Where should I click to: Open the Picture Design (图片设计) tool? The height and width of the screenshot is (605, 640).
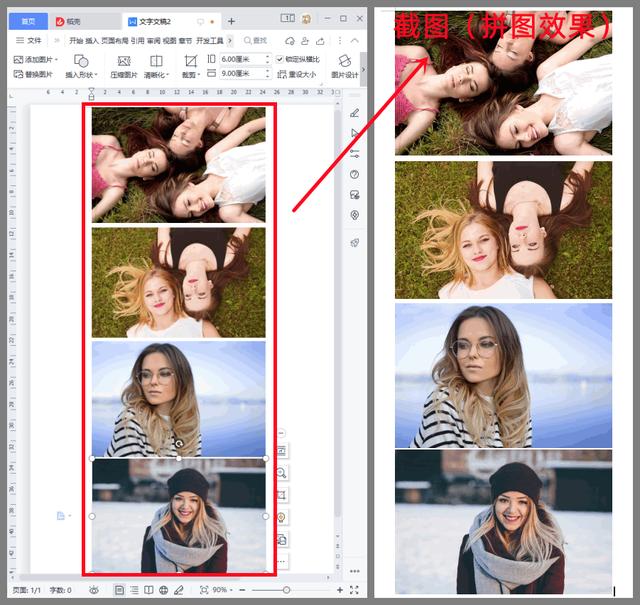click(344, 66)
